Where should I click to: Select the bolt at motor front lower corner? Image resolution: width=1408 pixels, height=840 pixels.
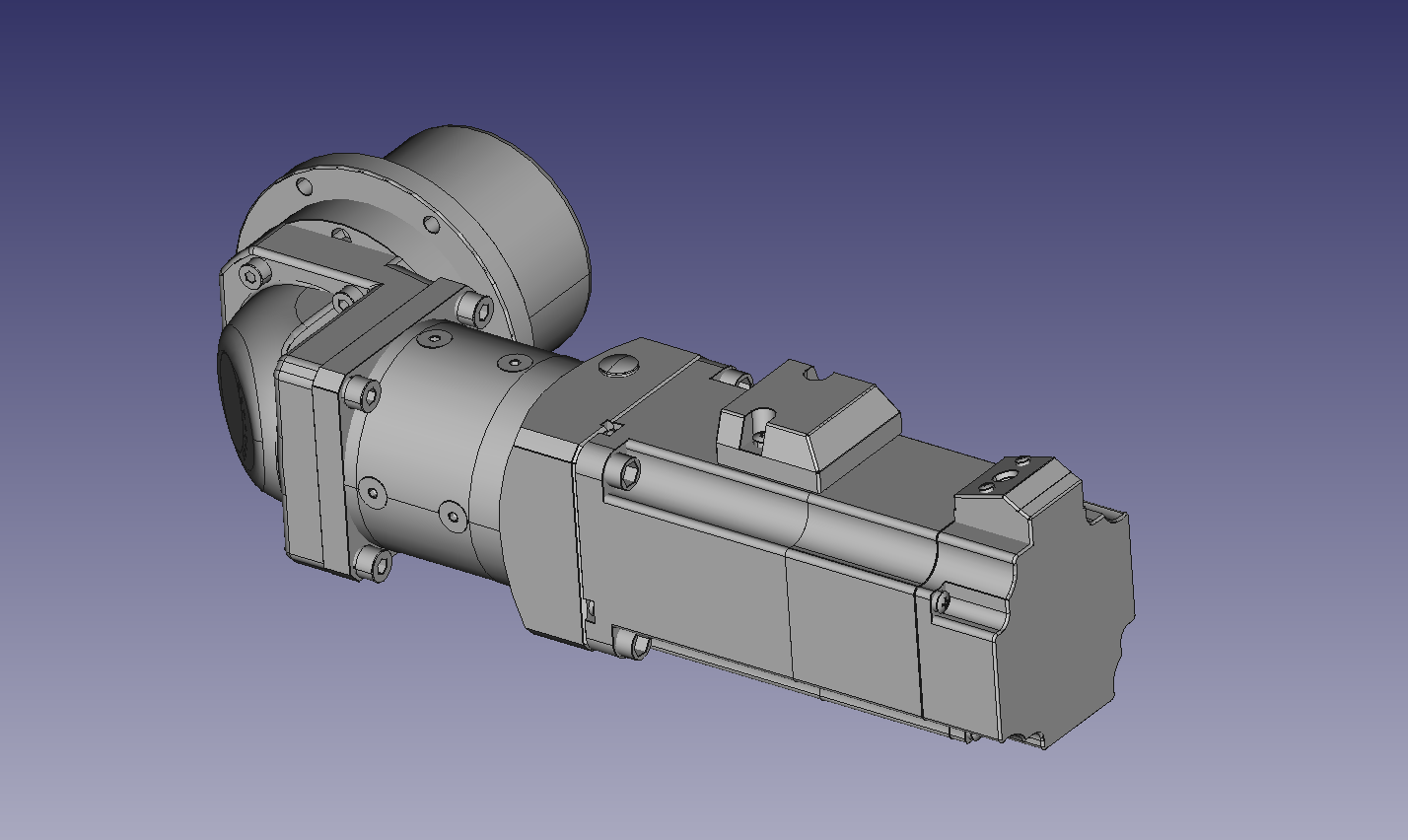633,646
